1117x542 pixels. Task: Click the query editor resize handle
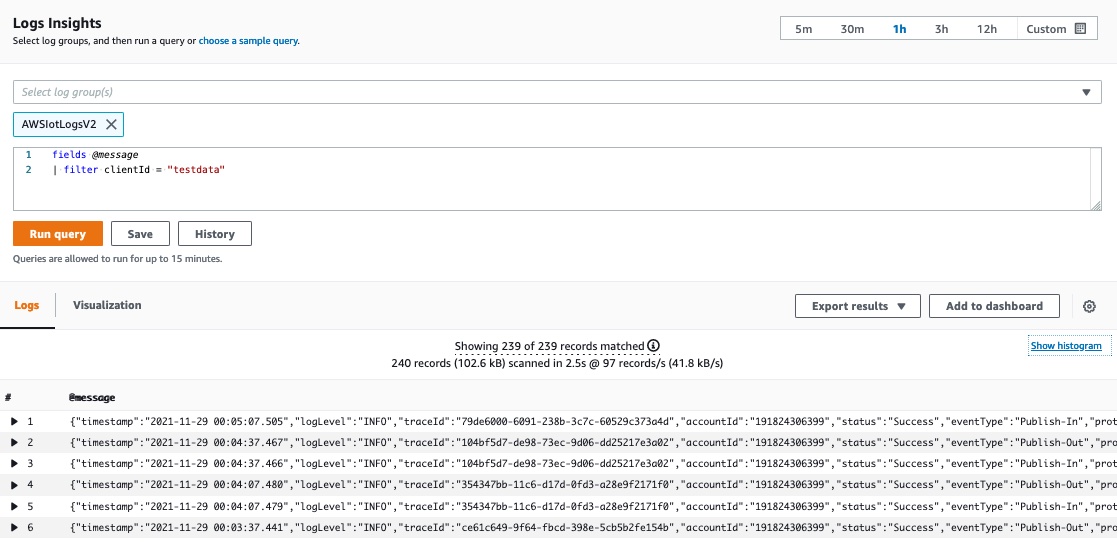(x=1095, y=205)
